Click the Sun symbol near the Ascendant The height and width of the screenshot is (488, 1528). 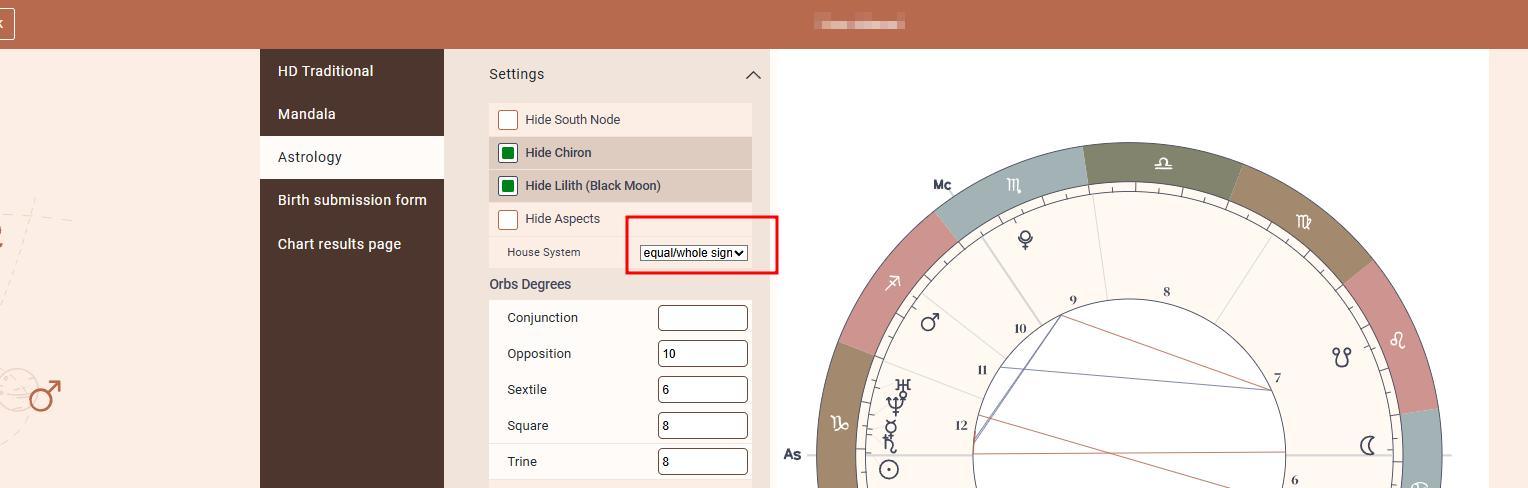click(888, 469)
